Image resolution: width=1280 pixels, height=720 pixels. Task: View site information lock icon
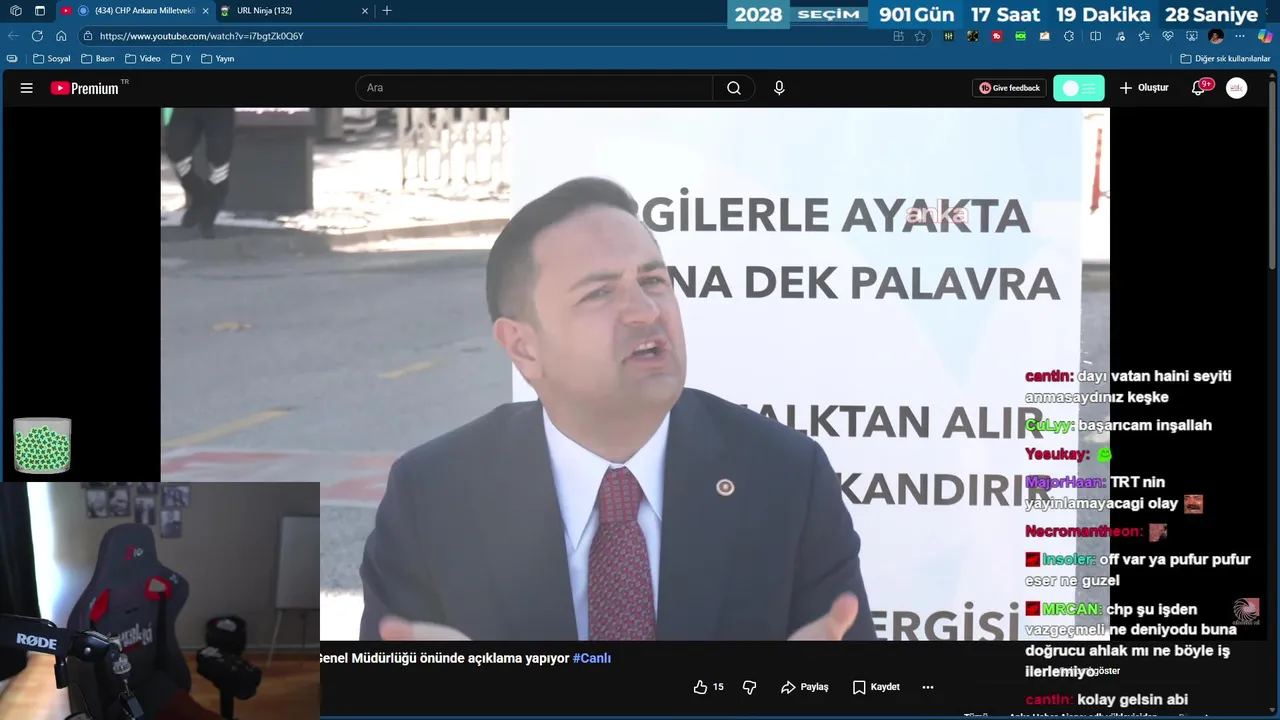click(x=88, y=36)
